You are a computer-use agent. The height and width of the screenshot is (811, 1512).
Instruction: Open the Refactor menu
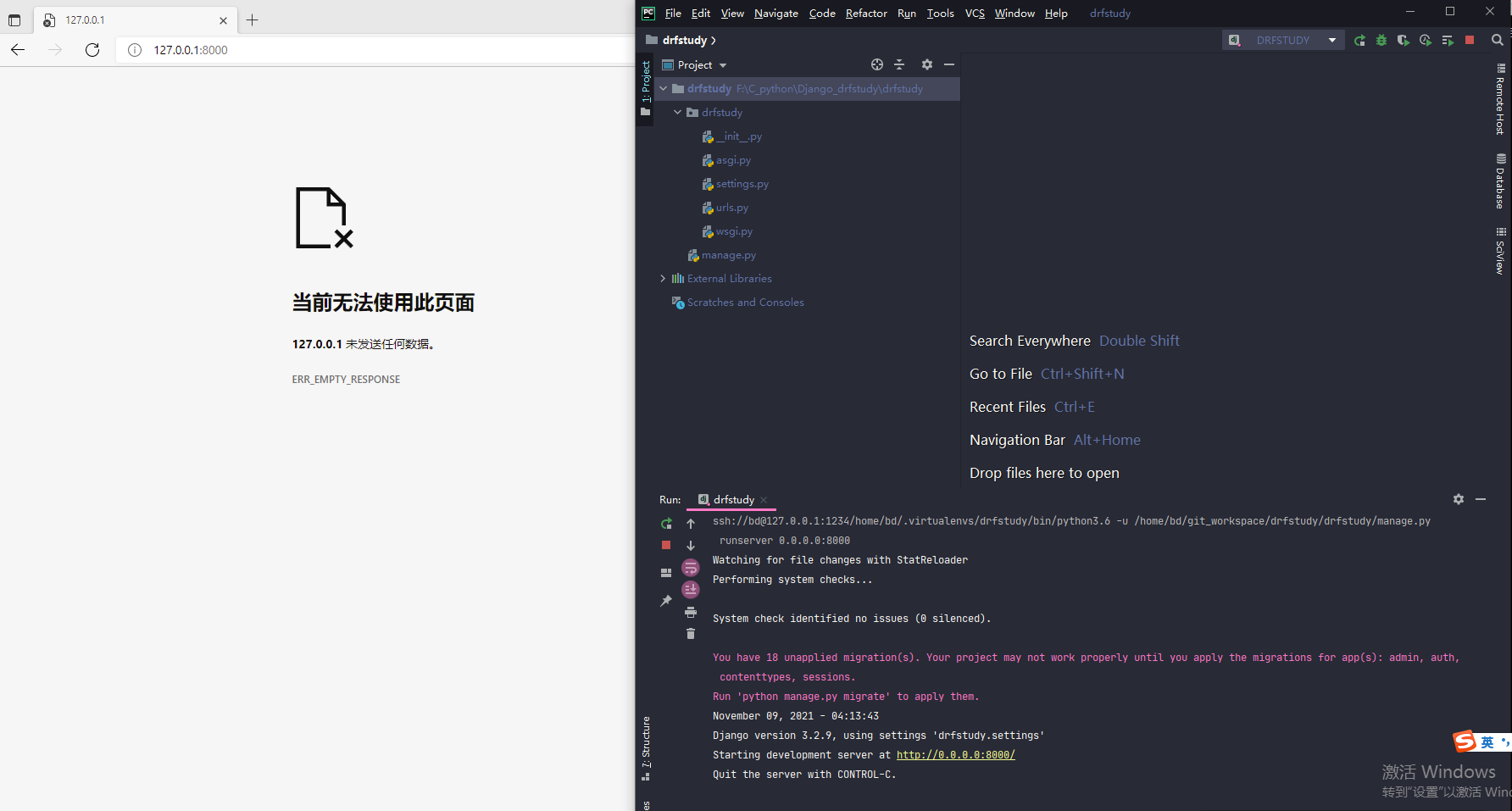point(866,13)
